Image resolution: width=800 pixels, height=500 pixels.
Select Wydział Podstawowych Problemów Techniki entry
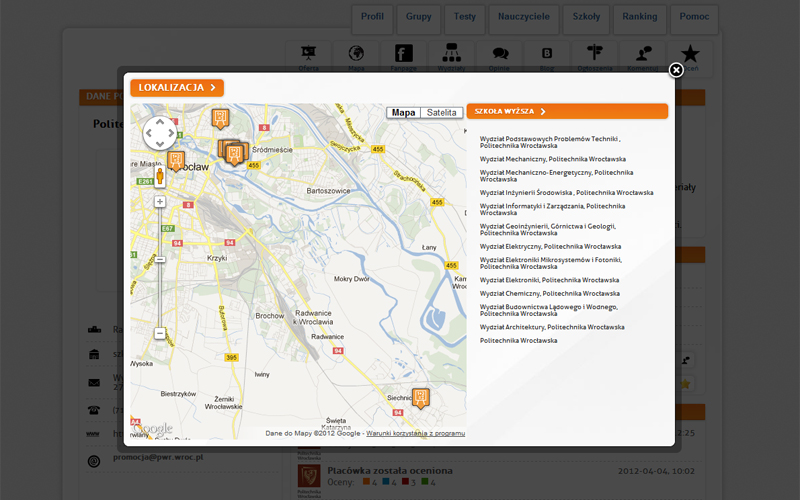point(550,142)
